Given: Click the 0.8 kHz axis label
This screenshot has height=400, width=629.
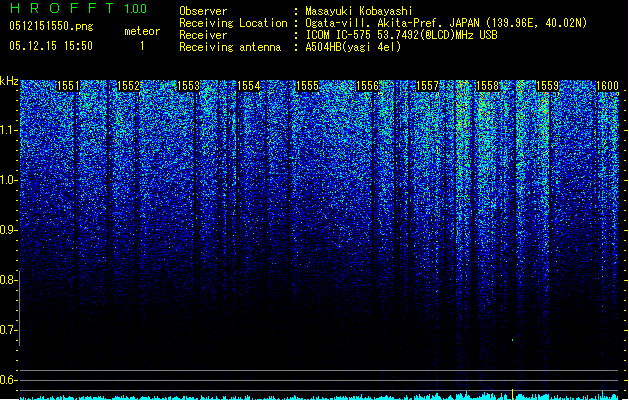Looking at the screenshot, I should pos(8,280).
